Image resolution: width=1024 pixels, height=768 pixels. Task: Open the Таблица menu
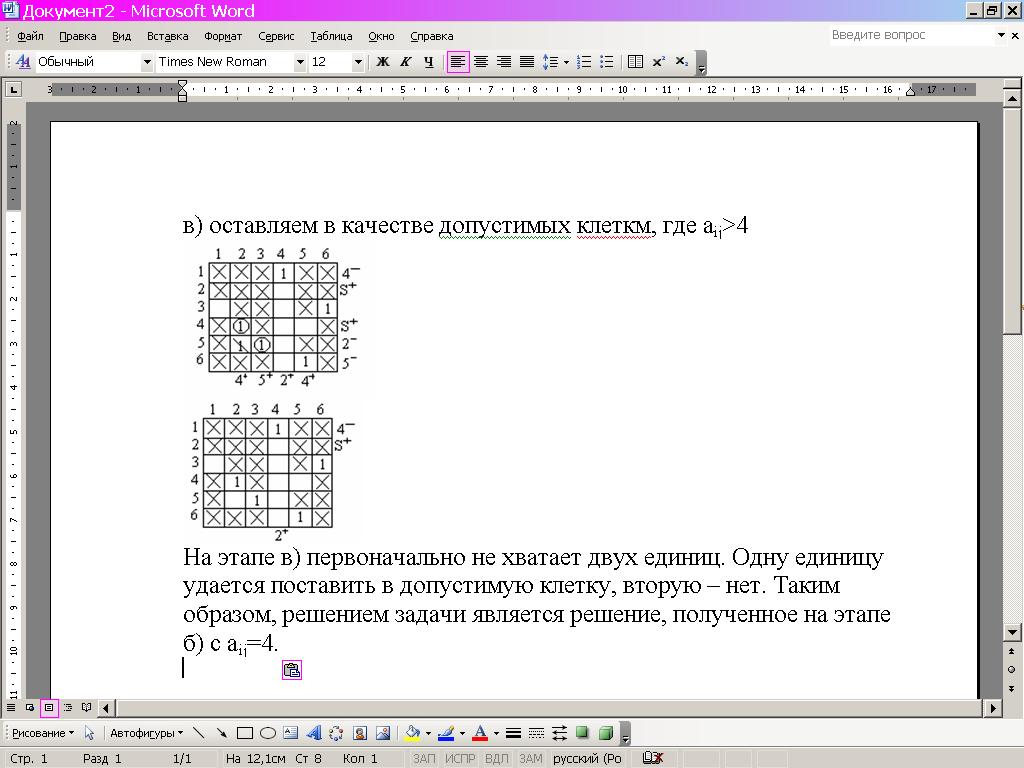[x=331, y=36]
